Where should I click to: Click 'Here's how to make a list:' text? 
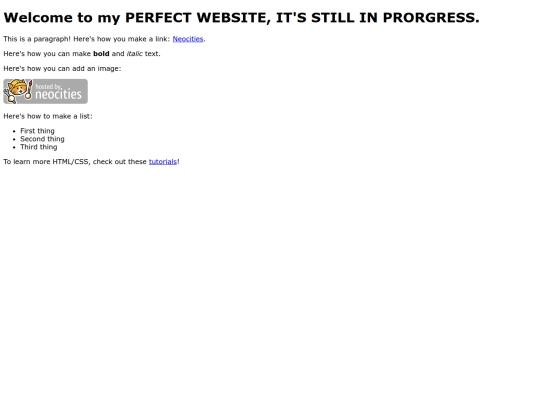[48, 116]
